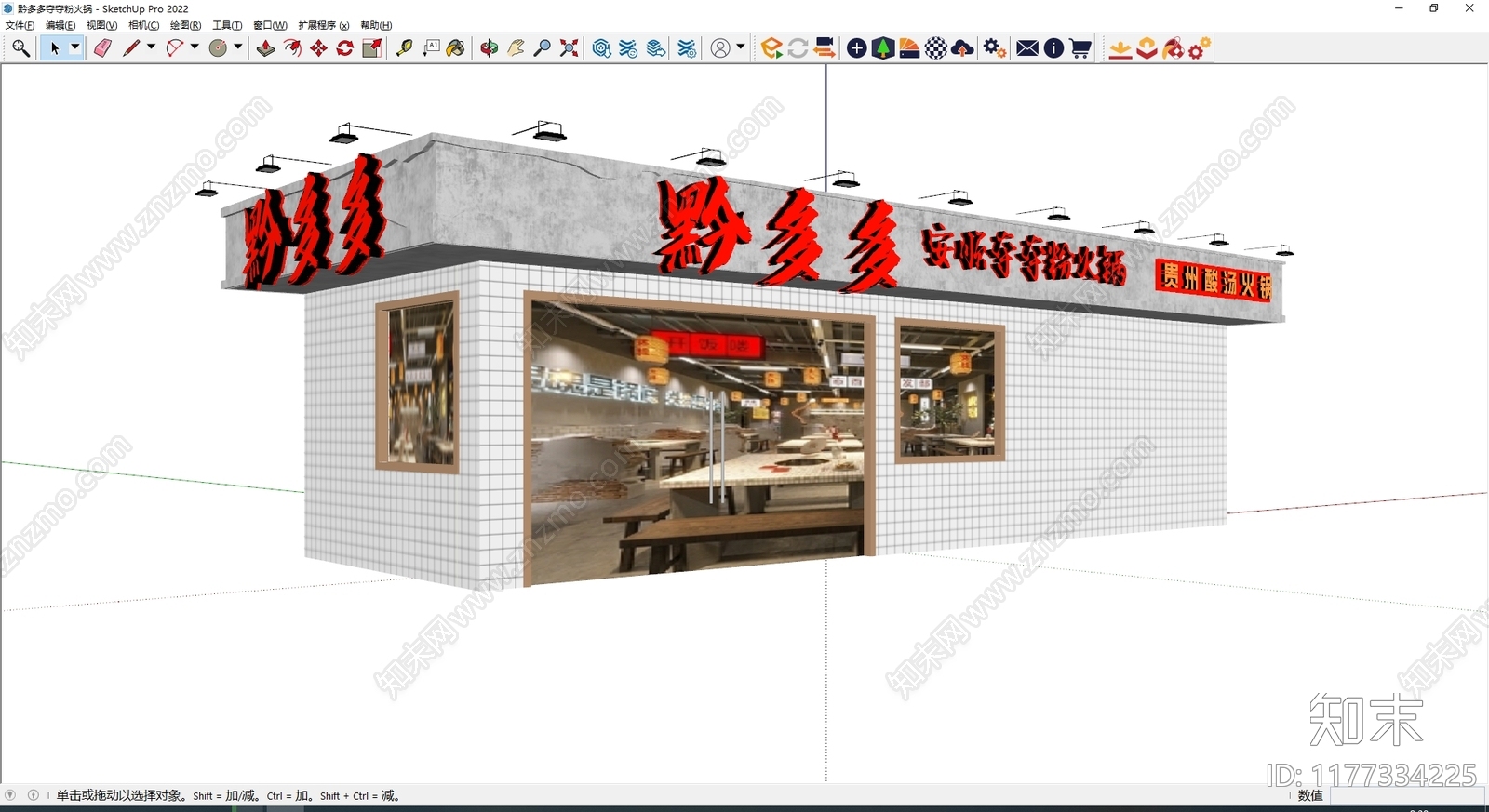
Task: Open the Extension Warehouse icon
Action: (x=628, y=48)
